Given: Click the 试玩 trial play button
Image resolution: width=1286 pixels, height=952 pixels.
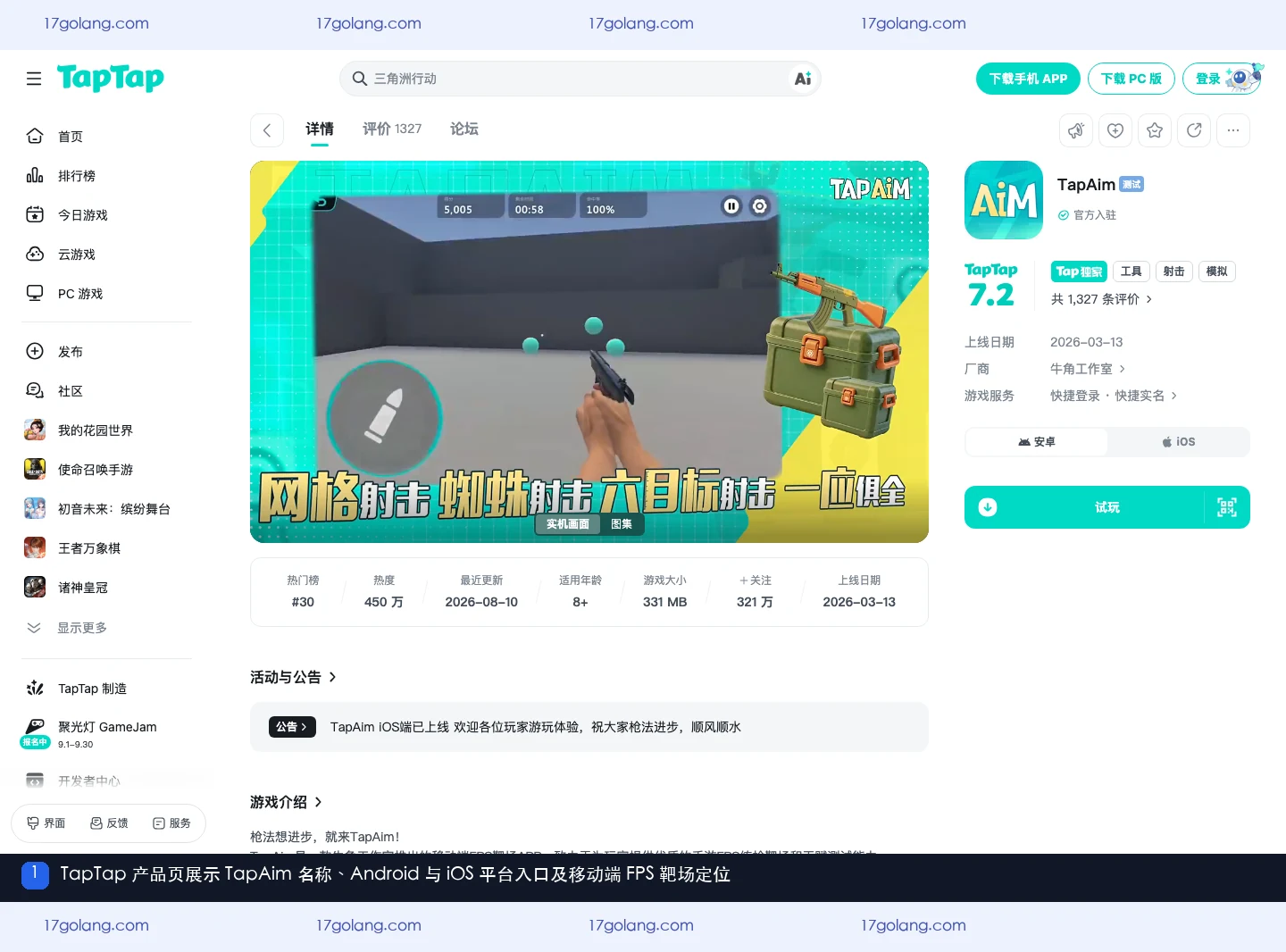Looking at the screenshot, I should 1107,507.
